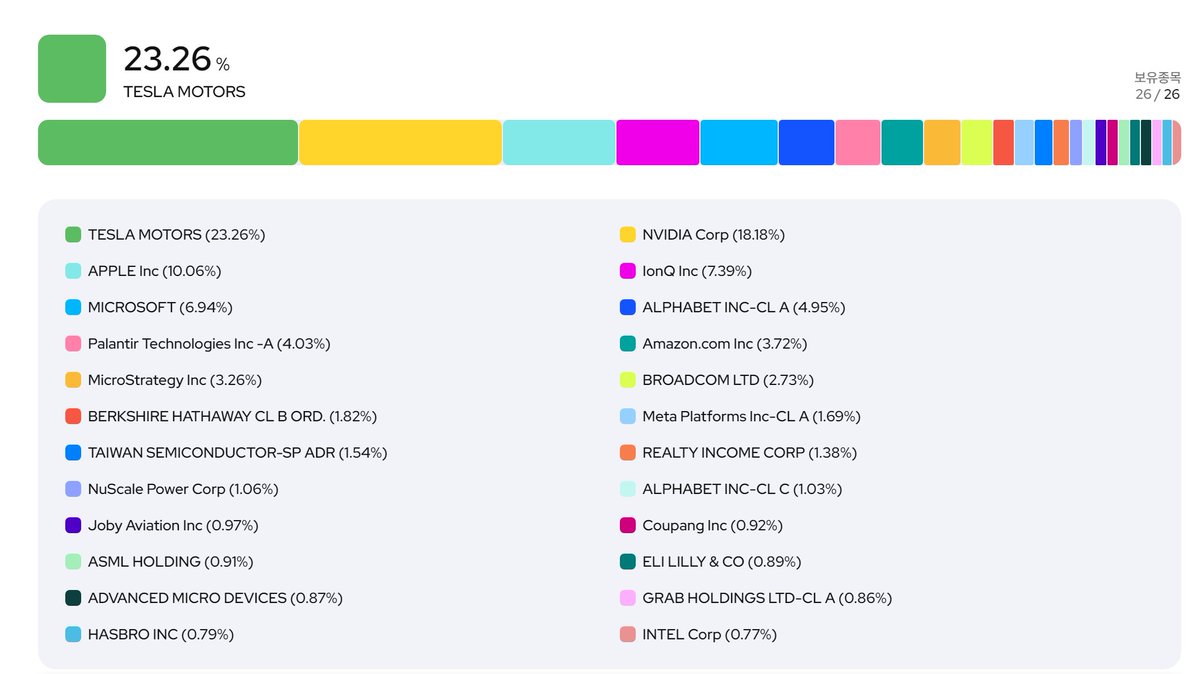Select the yellow NVIDIA segment in allocation bar

tap(400, 142)
